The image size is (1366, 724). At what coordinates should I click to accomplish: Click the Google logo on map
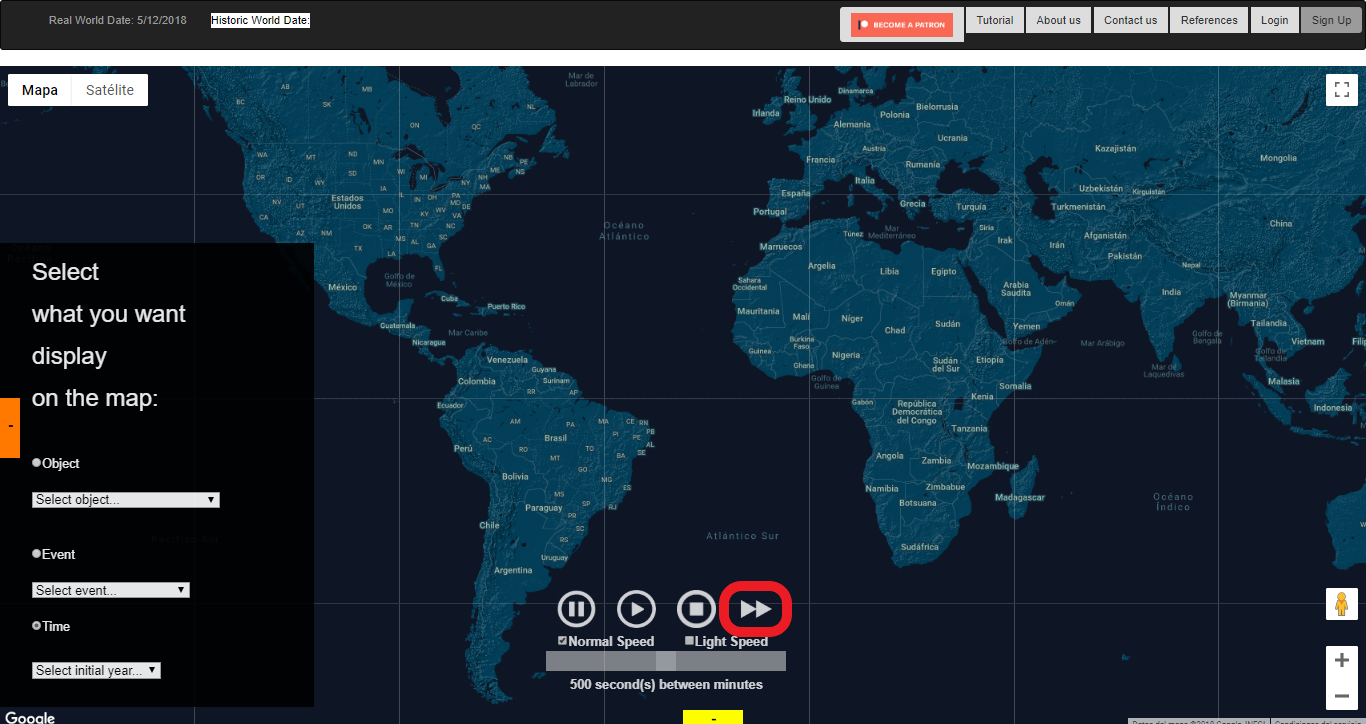click(x=30, y=717)
